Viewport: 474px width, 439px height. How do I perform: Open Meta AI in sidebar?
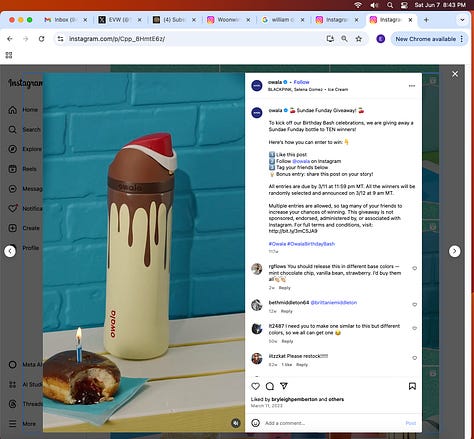25,364
